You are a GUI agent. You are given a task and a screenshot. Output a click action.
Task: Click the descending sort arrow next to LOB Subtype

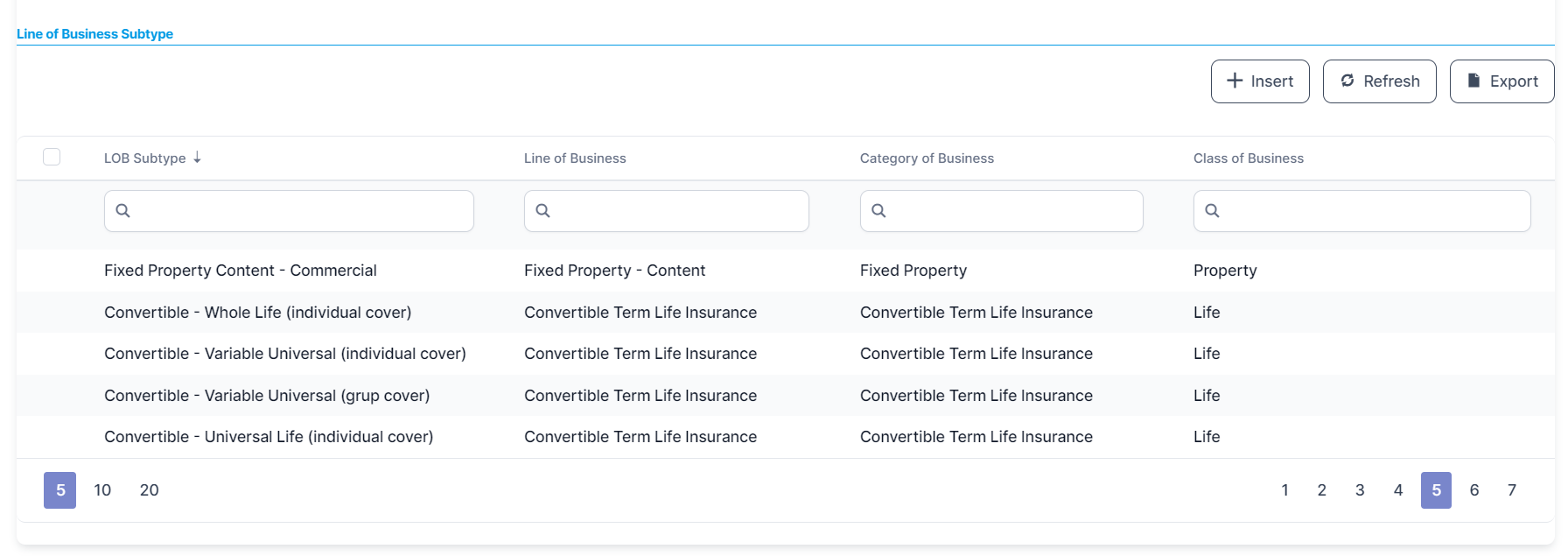click(198, 158)
